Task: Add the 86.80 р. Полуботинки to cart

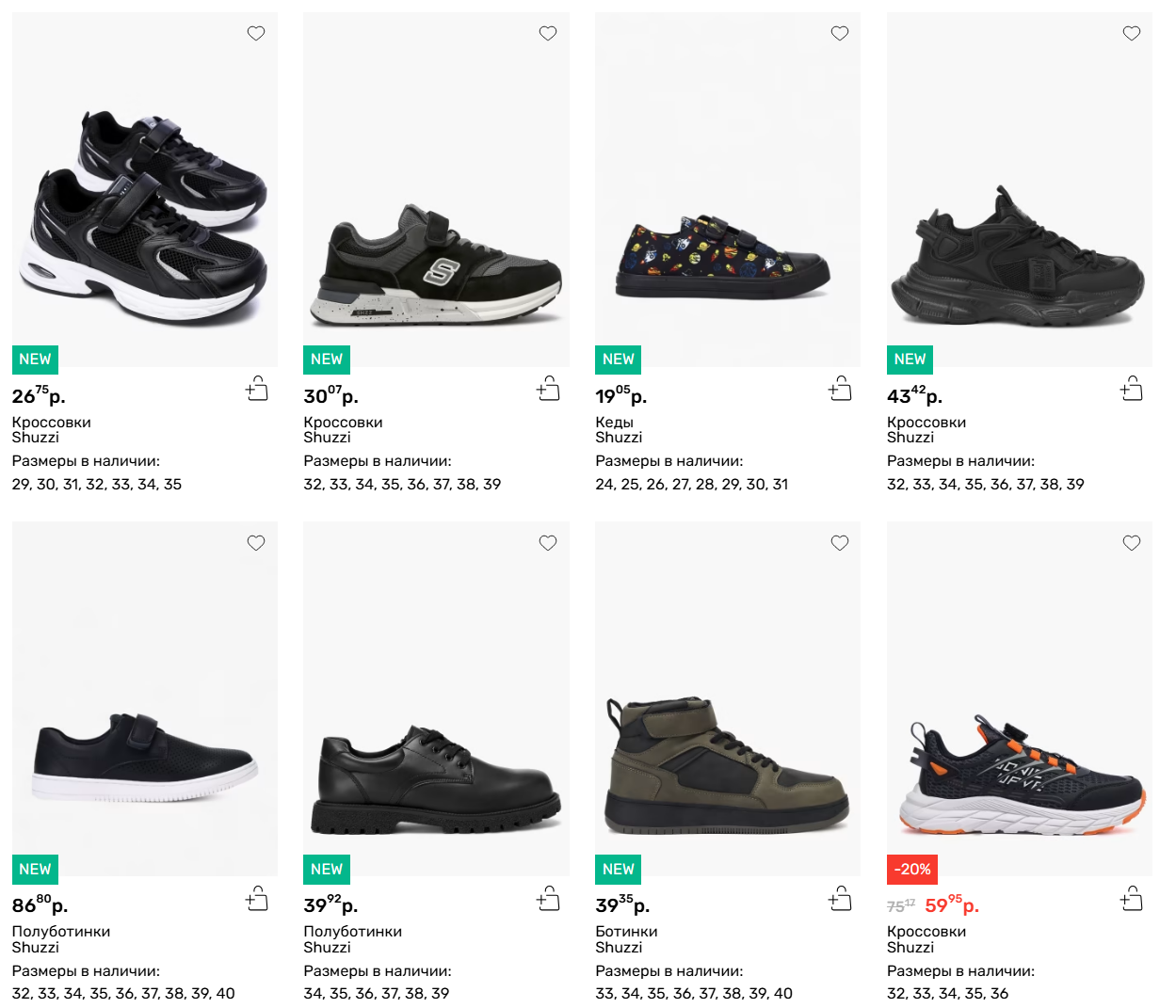Action: (x=257, y=899)
